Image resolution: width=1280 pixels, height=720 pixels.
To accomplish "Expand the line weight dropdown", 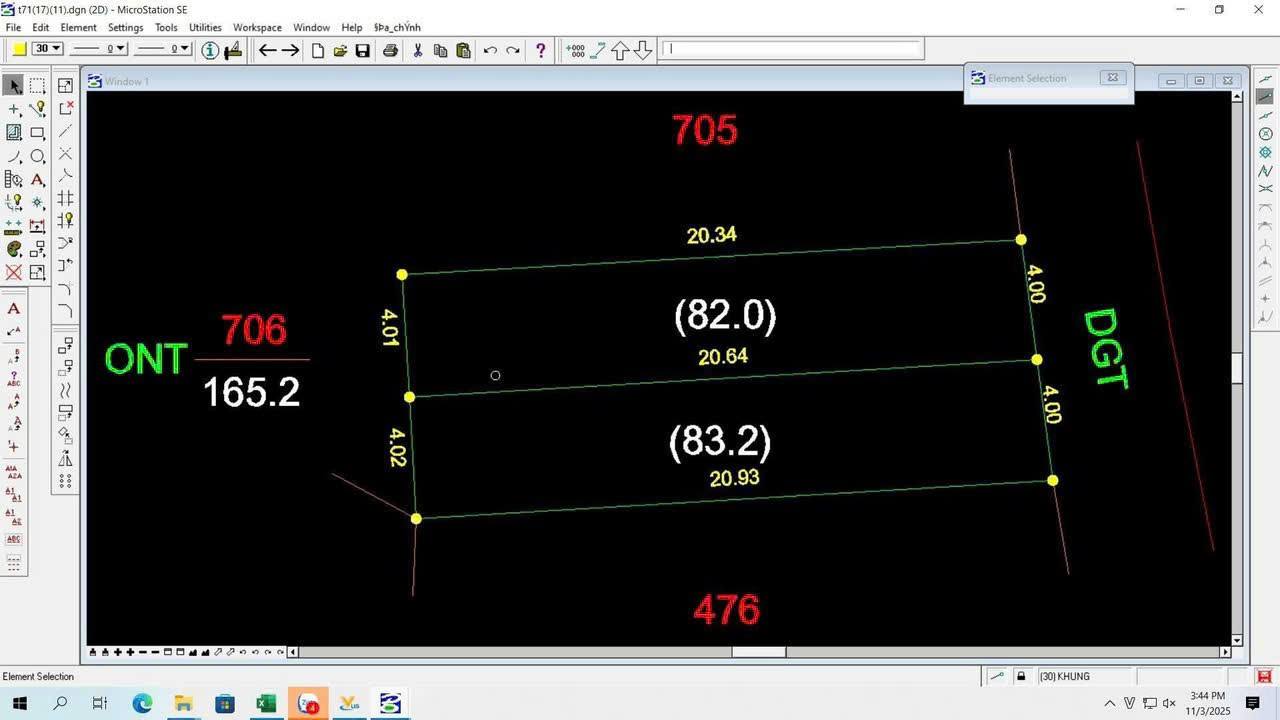I will (x=163, y=49).
